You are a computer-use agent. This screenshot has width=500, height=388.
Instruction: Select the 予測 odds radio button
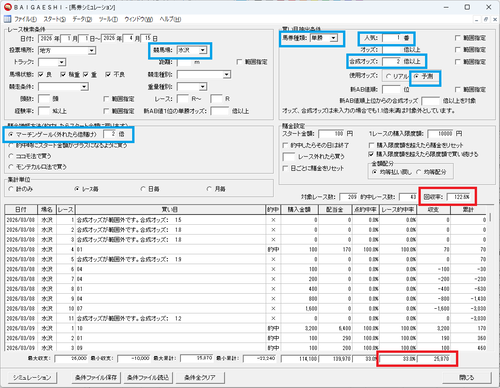click(x=416, y=76)
